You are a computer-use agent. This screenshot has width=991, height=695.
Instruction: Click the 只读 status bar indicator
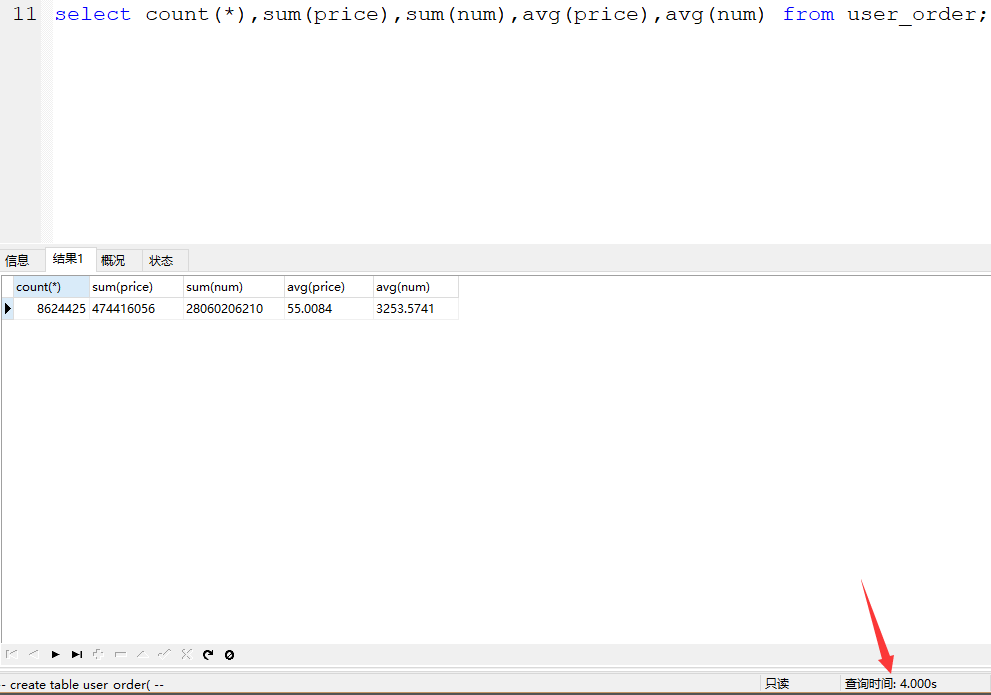click(777, 684)
